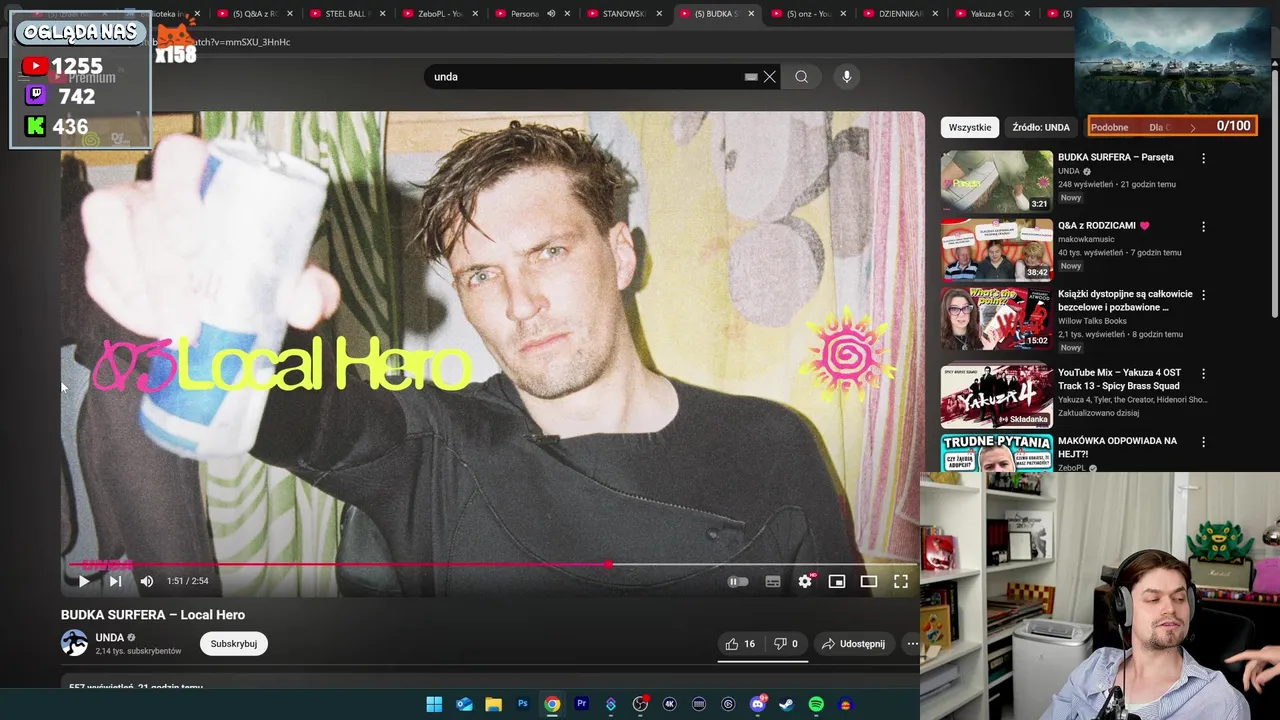The width and height of the screenshot is (1280, 720).
Task: Open Premiere Pro from the taskbar
Action: (x=582, y=705)
